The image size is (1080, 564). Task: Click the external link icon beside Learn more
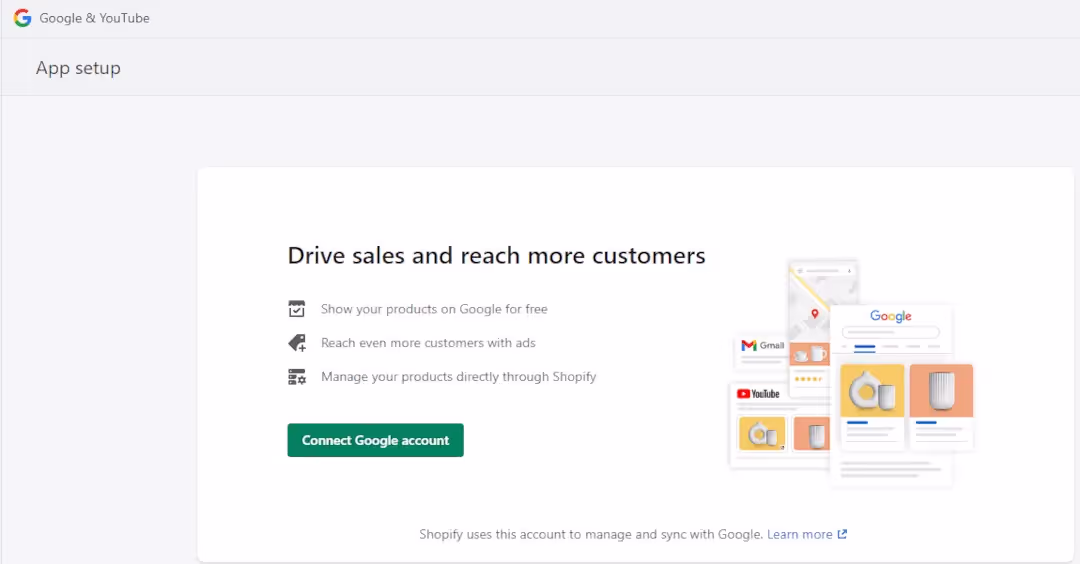[842, 534]
